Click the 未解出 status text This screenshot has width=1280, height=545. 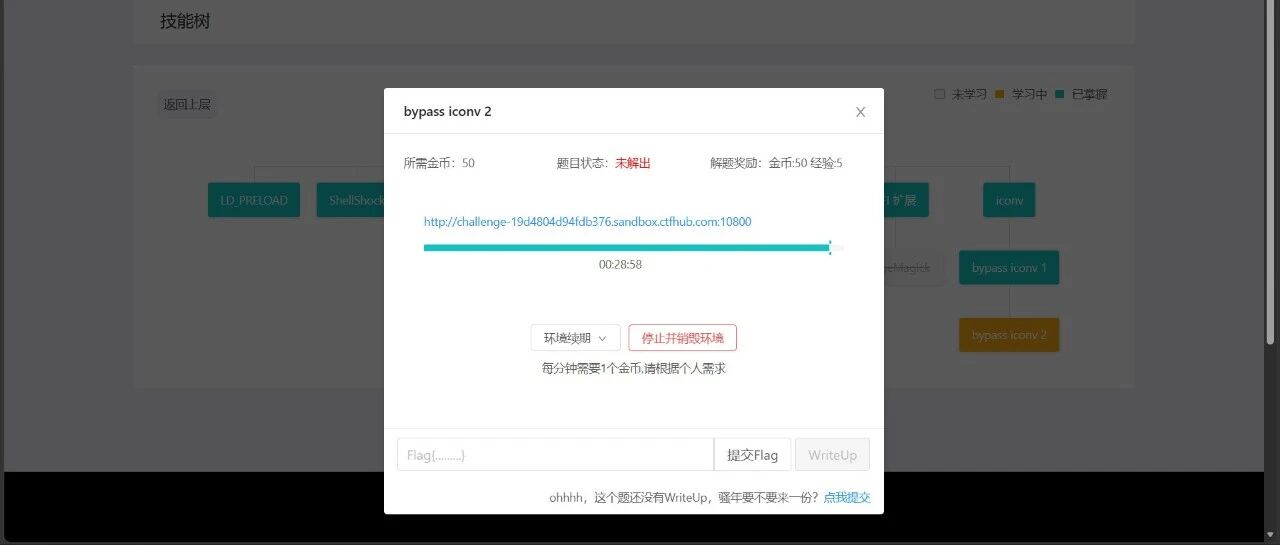(633, 163)
